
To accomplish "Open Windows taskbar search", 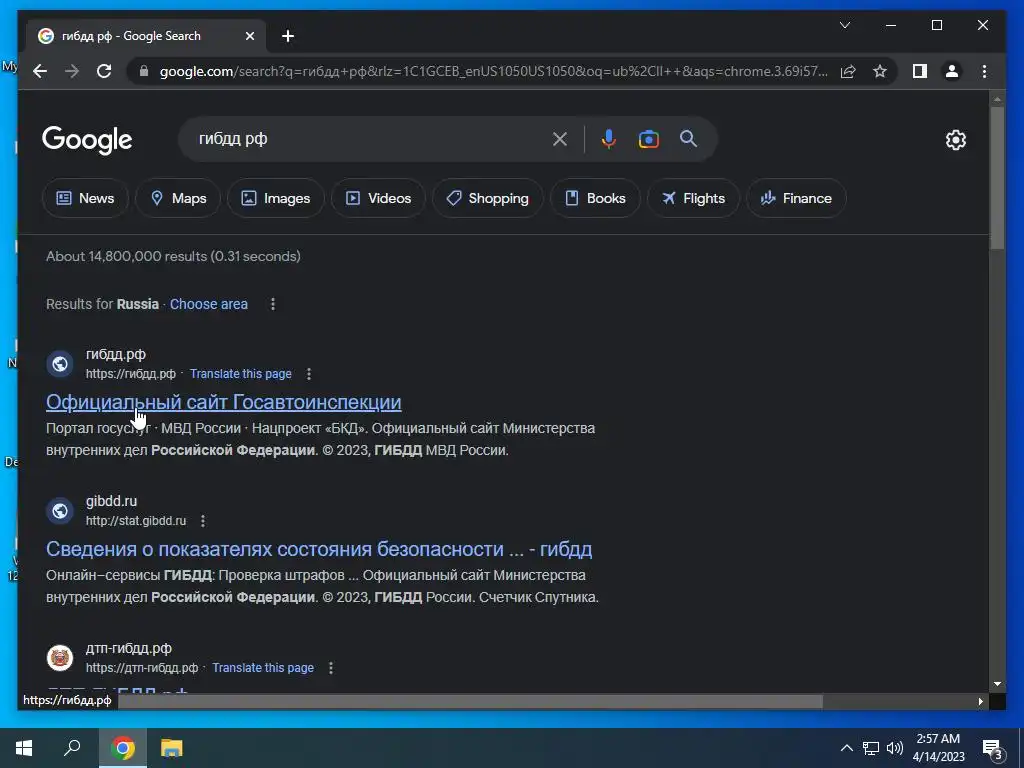I will [72, 748].
